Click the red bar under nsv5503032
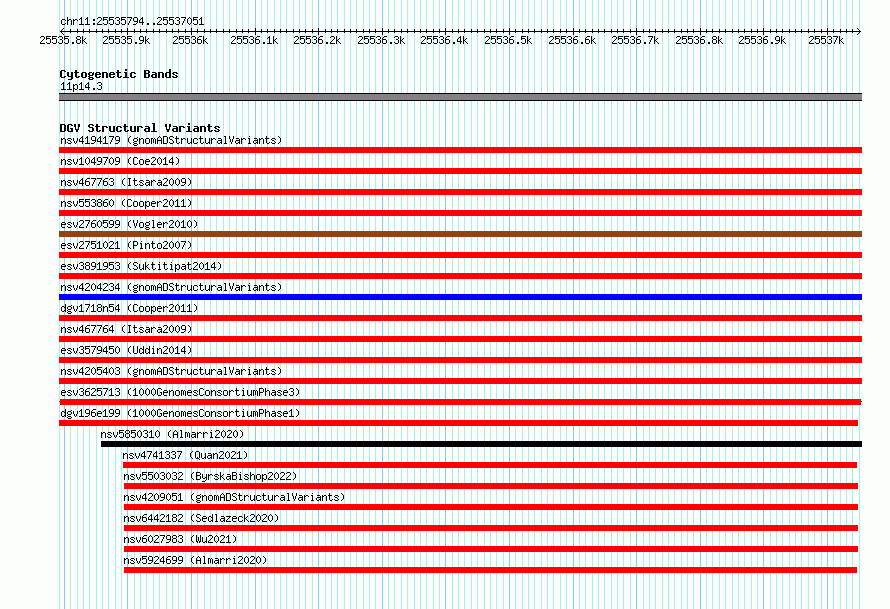The height and width of the screenshot is (609, 890). coord(491,486)
